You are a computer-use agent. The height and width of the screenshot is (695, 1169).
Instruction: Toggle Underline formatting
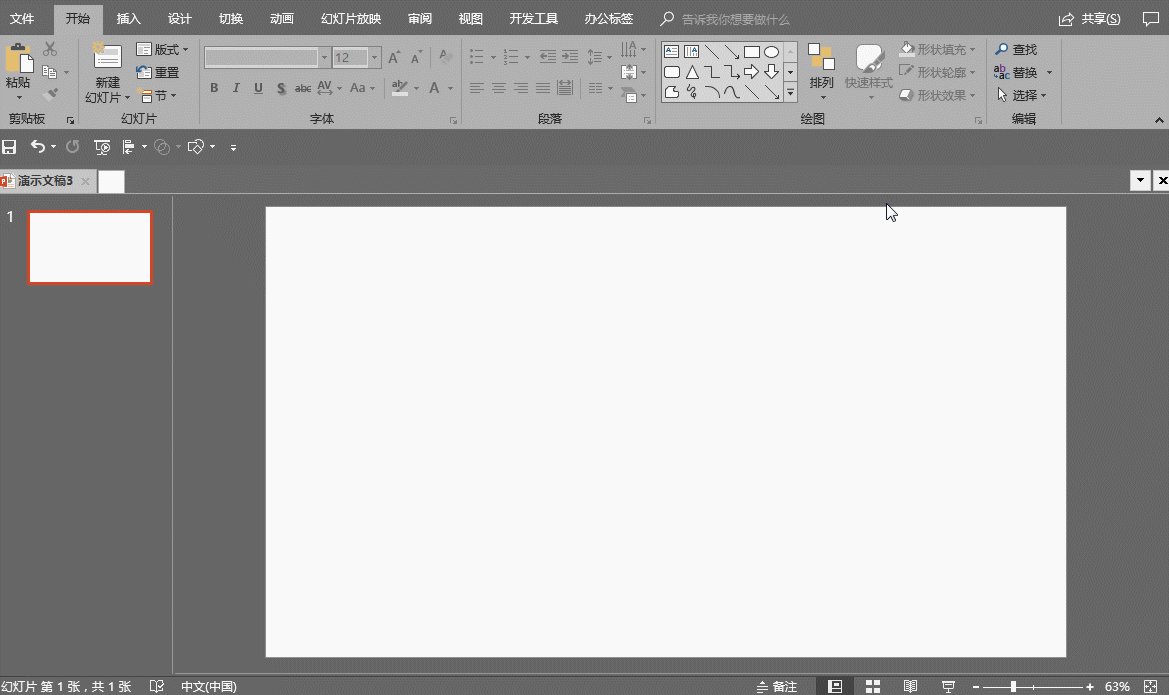click(x=258, y=88)
